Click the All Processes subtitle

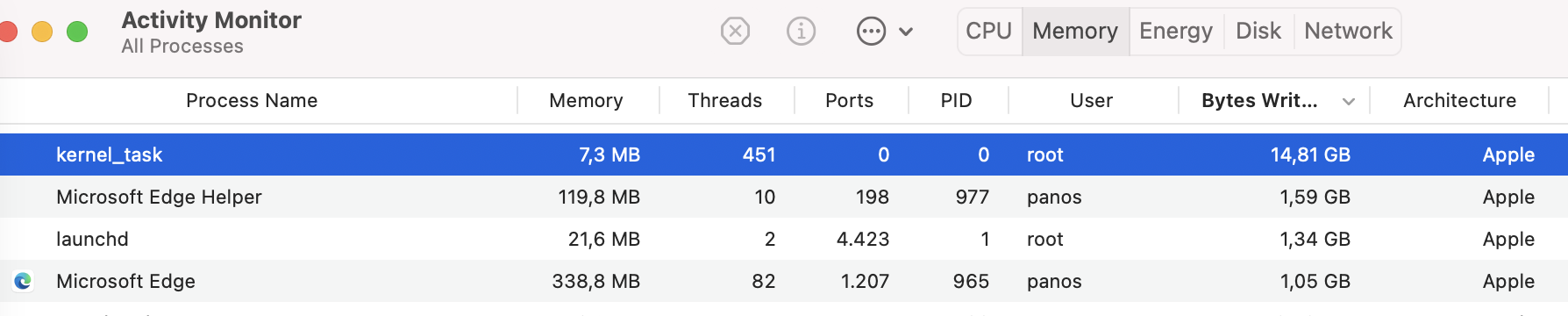pos(182,47)
